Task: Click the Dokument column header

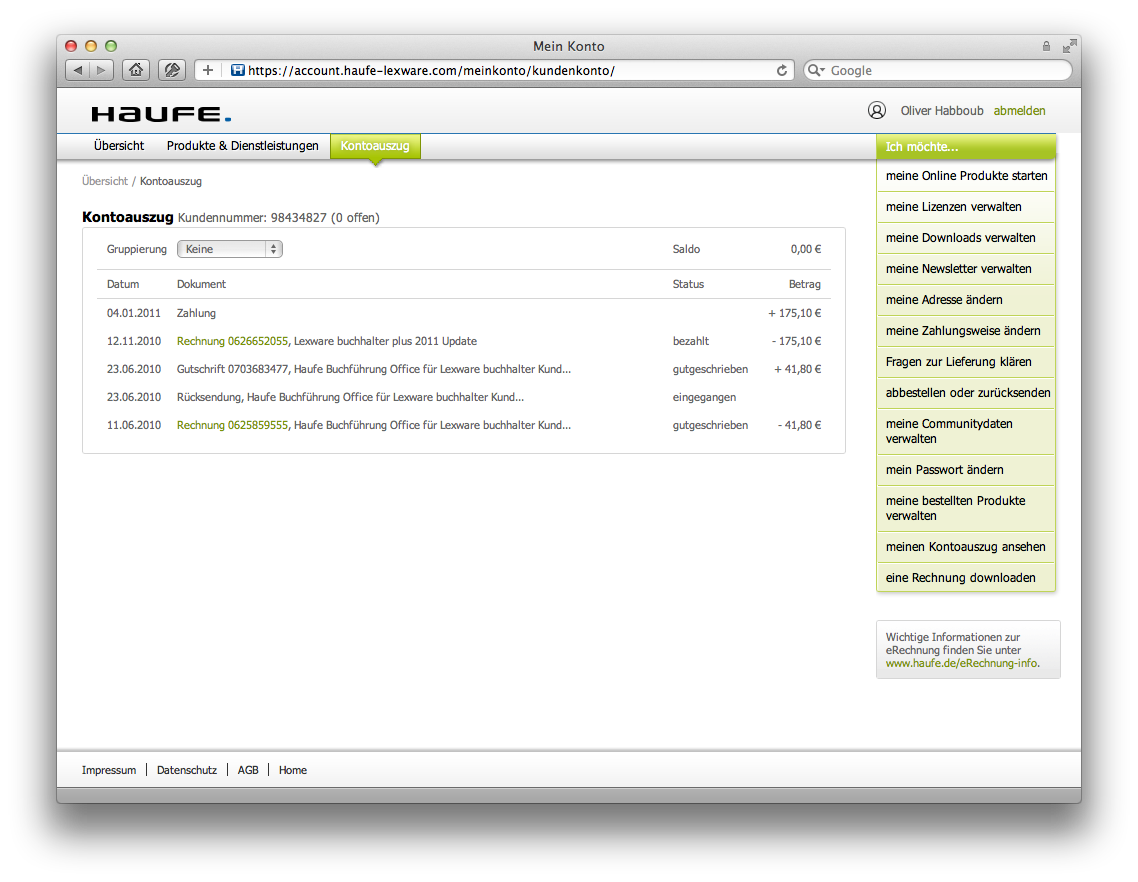Action: click(x=201, y=285)
